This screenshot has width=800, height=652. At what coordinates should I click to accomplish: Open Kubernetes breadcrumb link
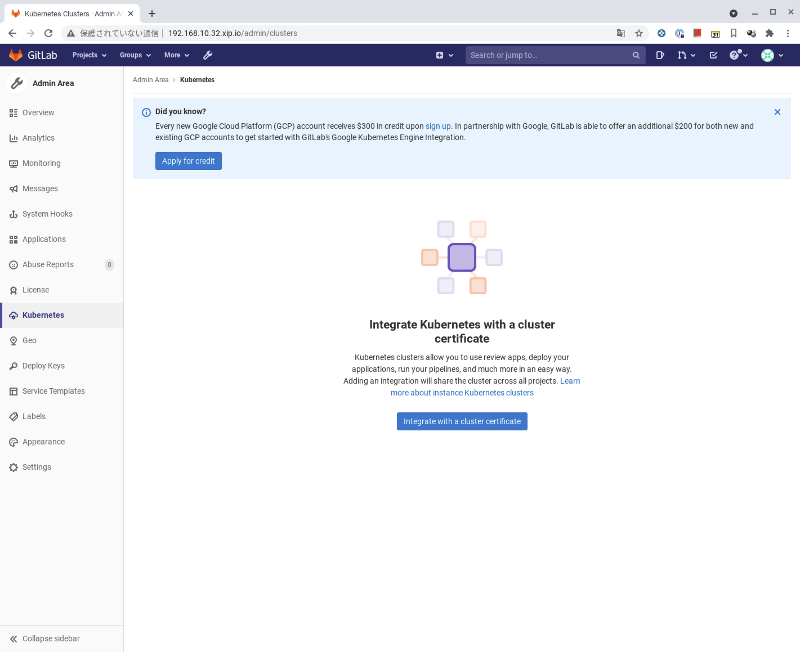click(196, 79)
